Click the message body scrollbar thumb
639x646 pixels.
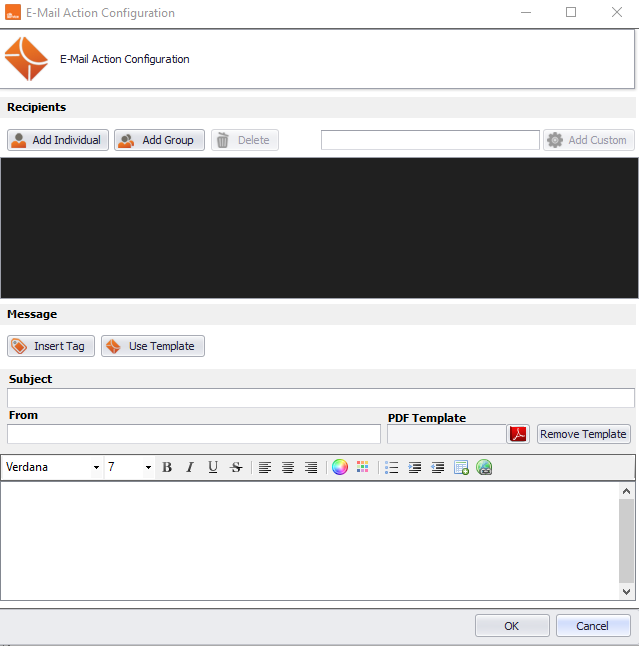click(x=626, y=541)
